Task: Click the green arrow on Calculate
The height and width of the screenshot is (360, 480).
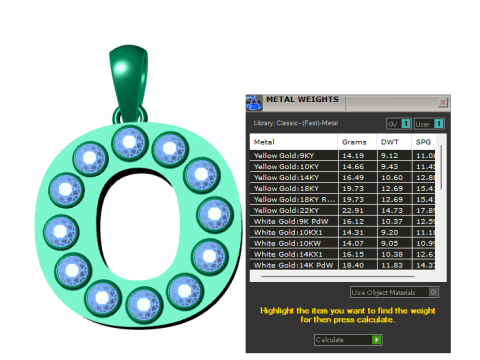Action: click(377, 340)
